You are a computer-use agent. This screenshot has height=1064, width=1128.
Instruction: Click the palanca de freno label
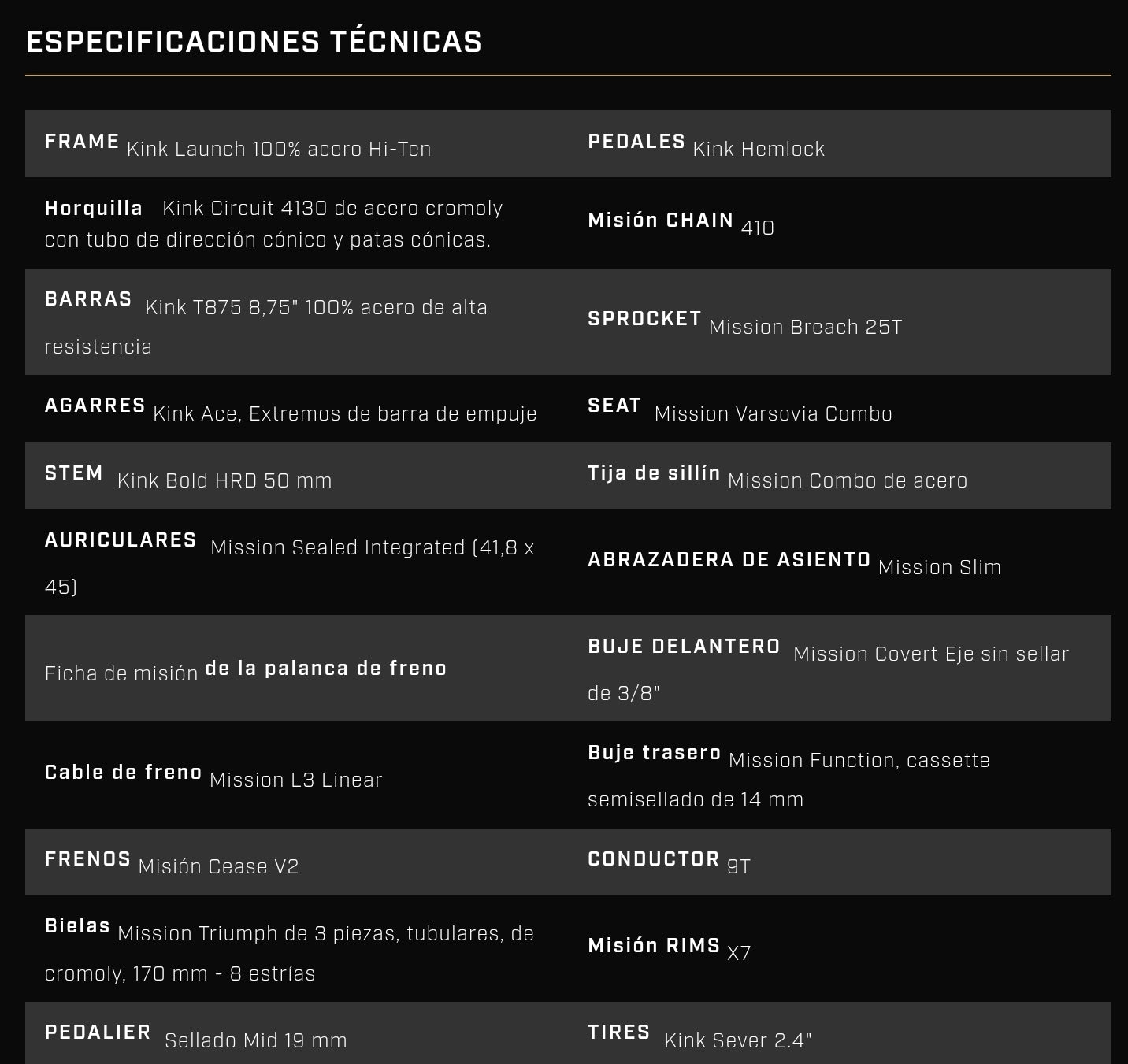click(x=326, y=669)
